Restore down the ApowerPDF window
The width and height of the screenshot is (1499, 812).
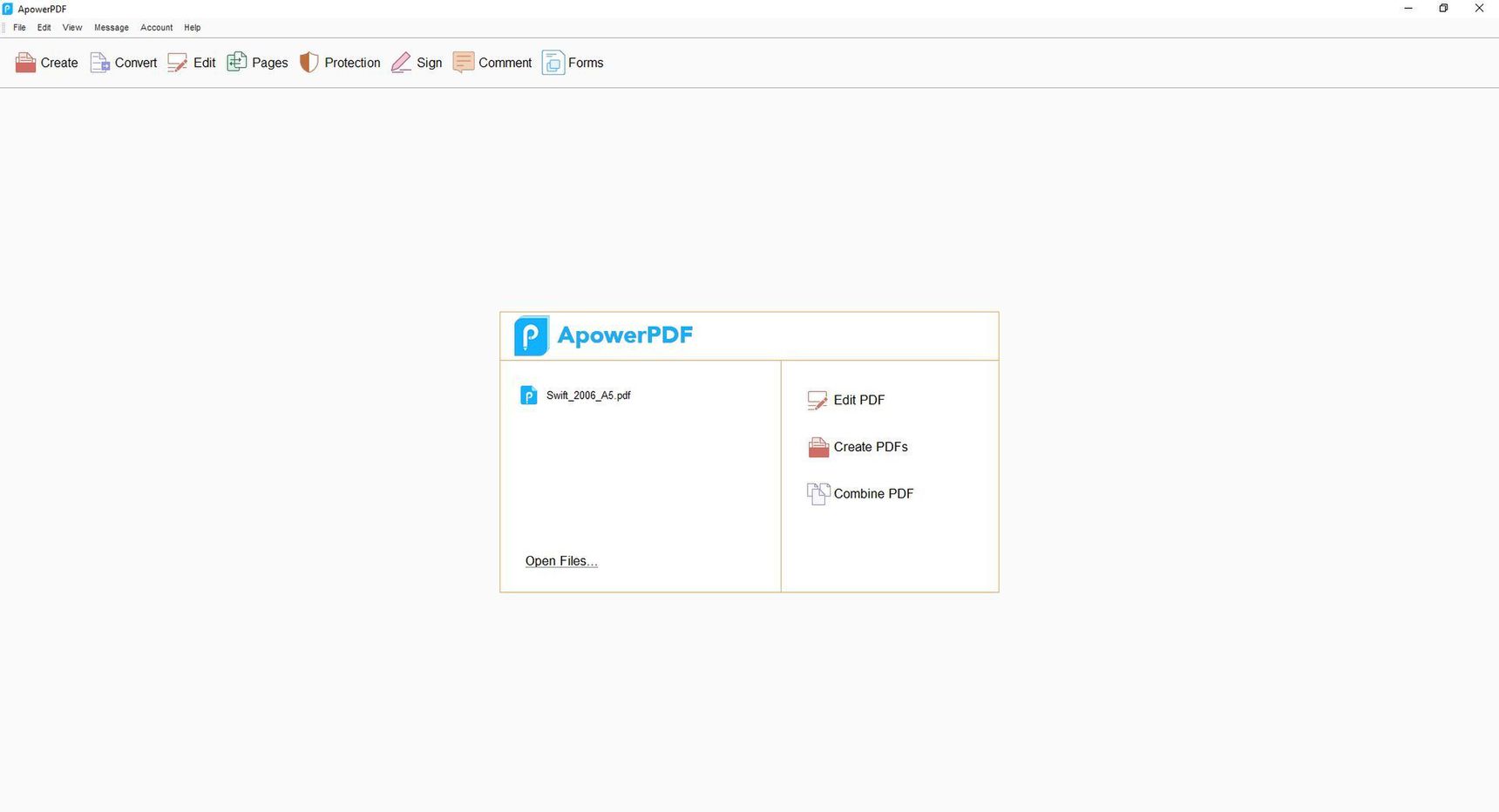click(x=1443, y=9)
